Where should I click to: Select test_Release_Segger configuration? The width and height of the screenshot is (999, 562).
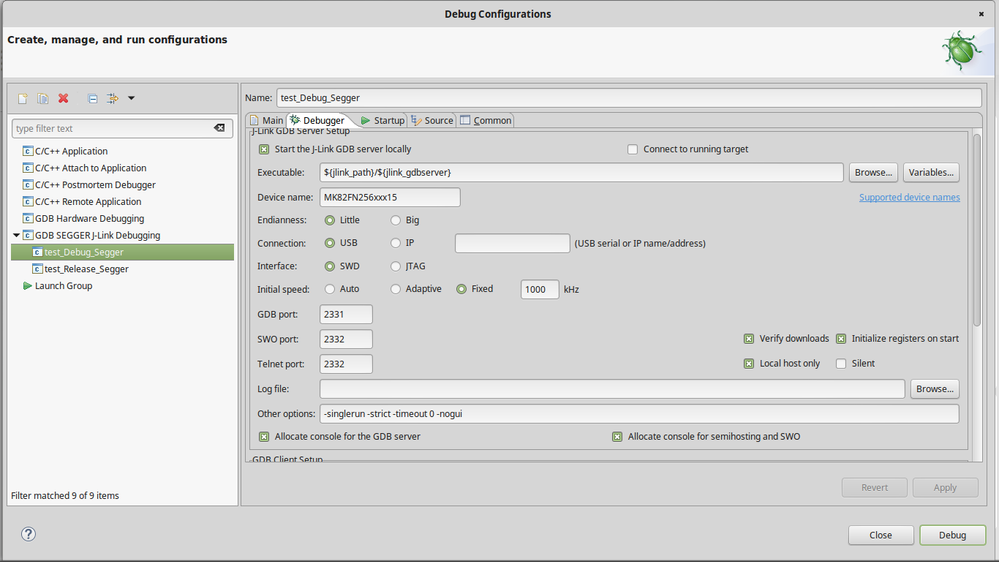86,269
